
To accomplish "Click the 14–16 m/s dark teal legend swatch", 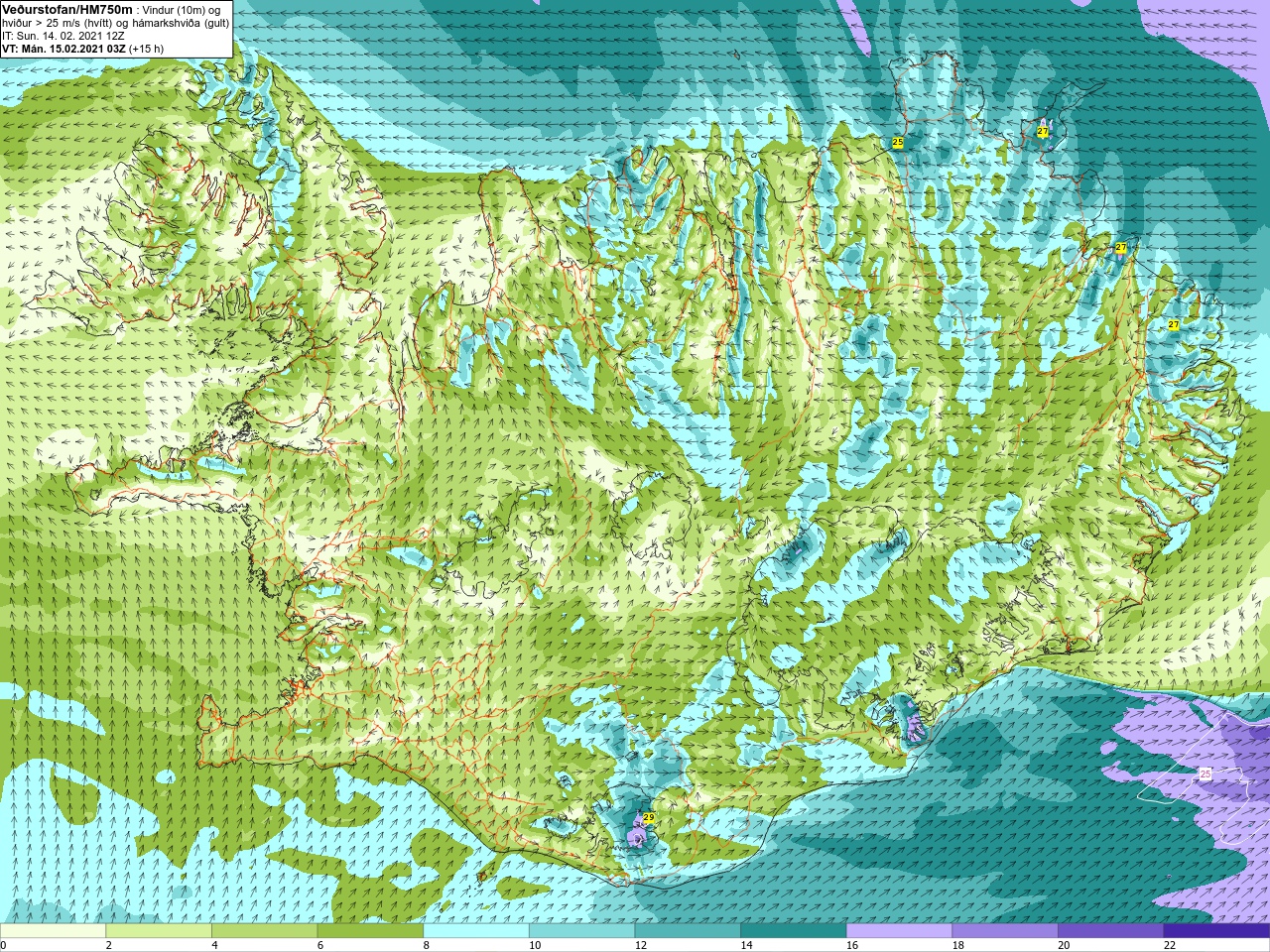I will (x=793, y=931).
